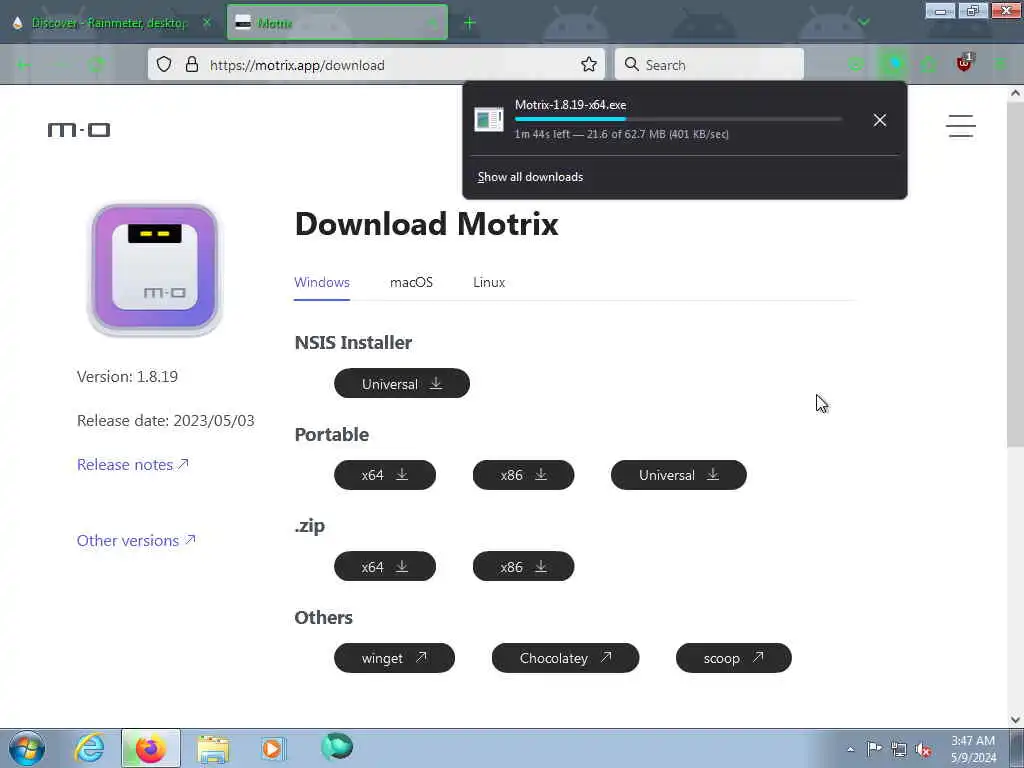The height and width of the screenshot is (768, 1024).
Task: Click Show all downloads
Action: point(530,177)
